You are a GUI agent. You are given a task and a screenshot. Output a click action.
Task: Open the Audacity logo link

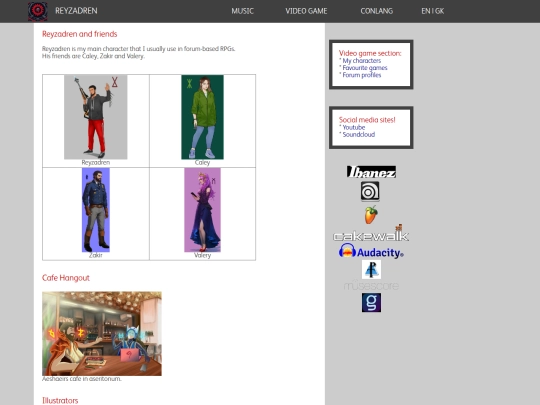(x=371, y=251)
